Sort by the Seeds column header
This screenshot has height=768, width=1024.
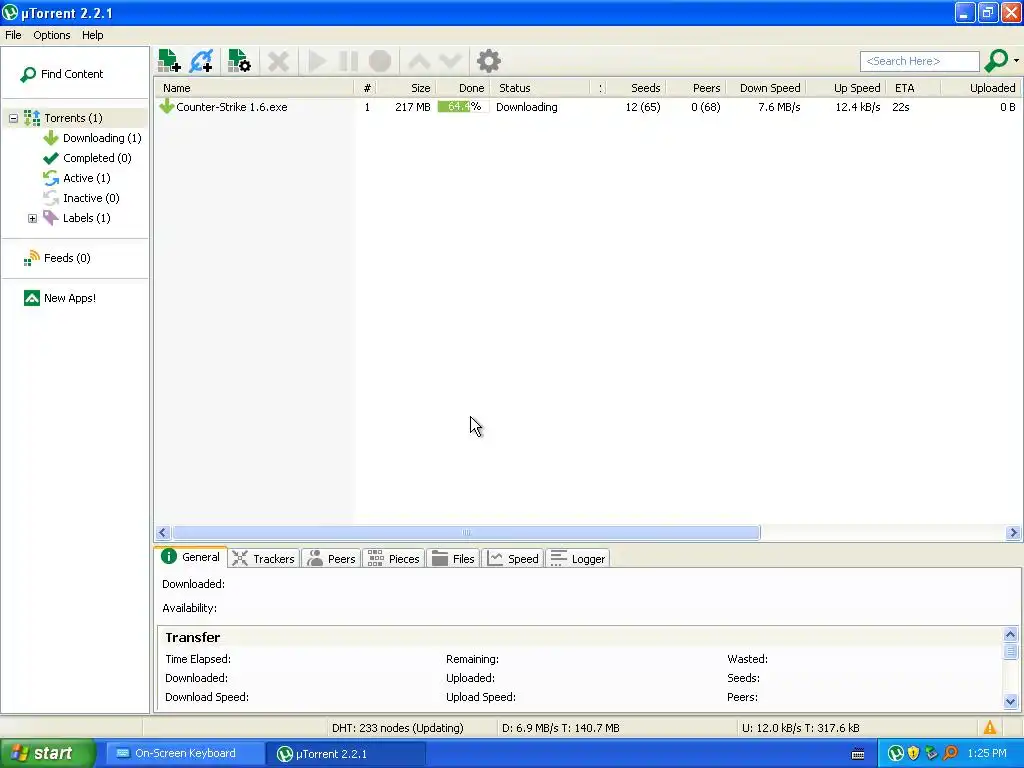pos(637,88)
